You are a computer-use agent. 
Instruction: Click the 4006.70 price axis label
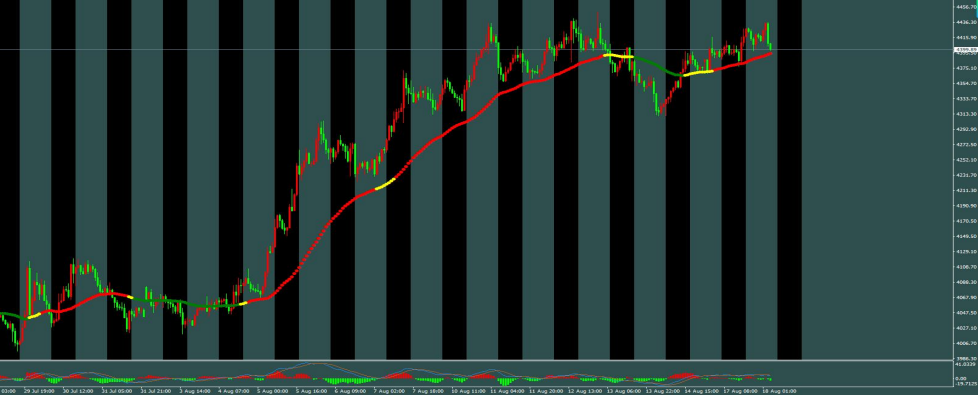coord(966,343)
